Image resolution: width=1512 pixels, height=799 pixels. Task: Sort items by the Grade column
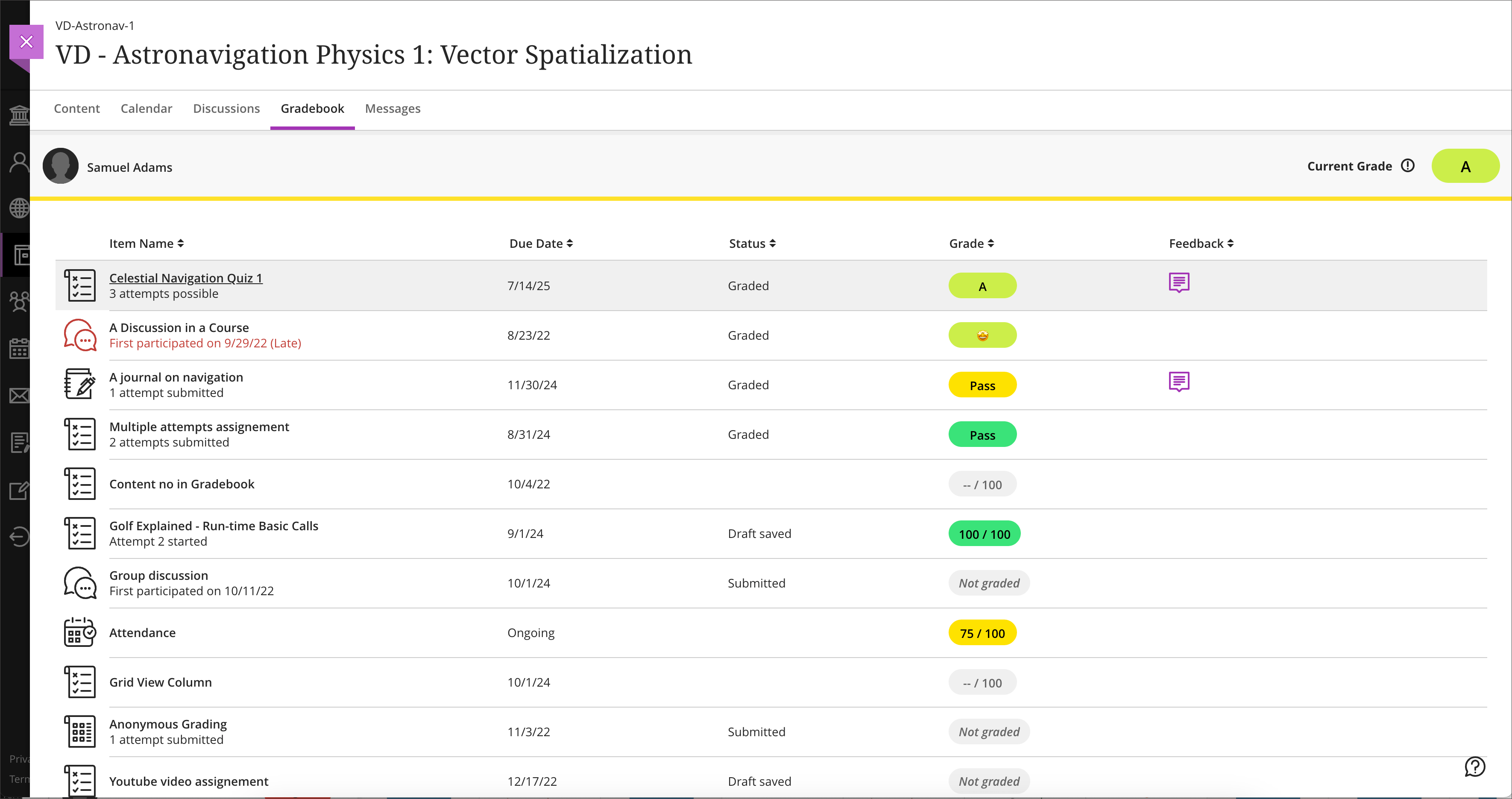(x=970, y=243)
